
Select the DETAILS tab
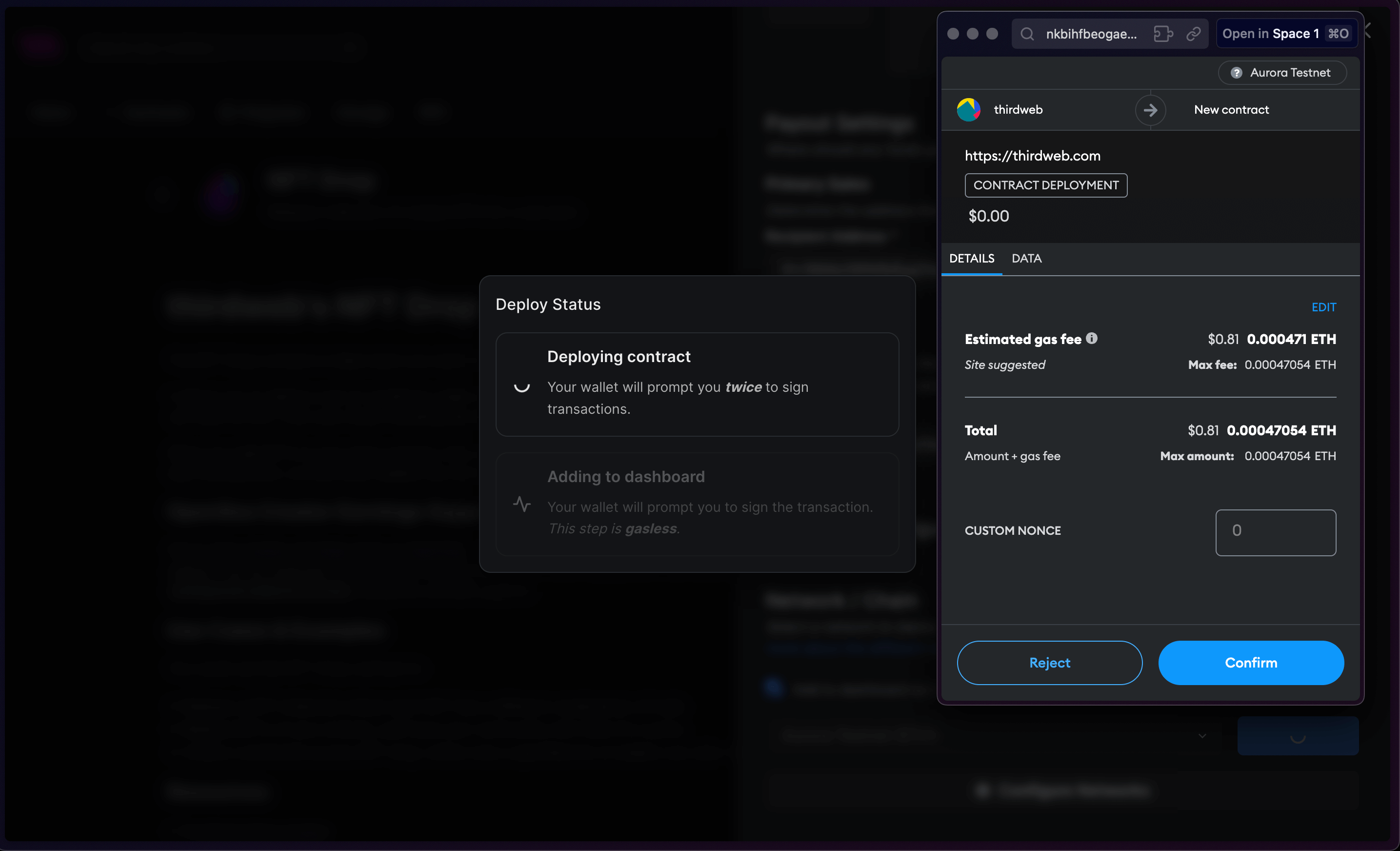(971, 259)
